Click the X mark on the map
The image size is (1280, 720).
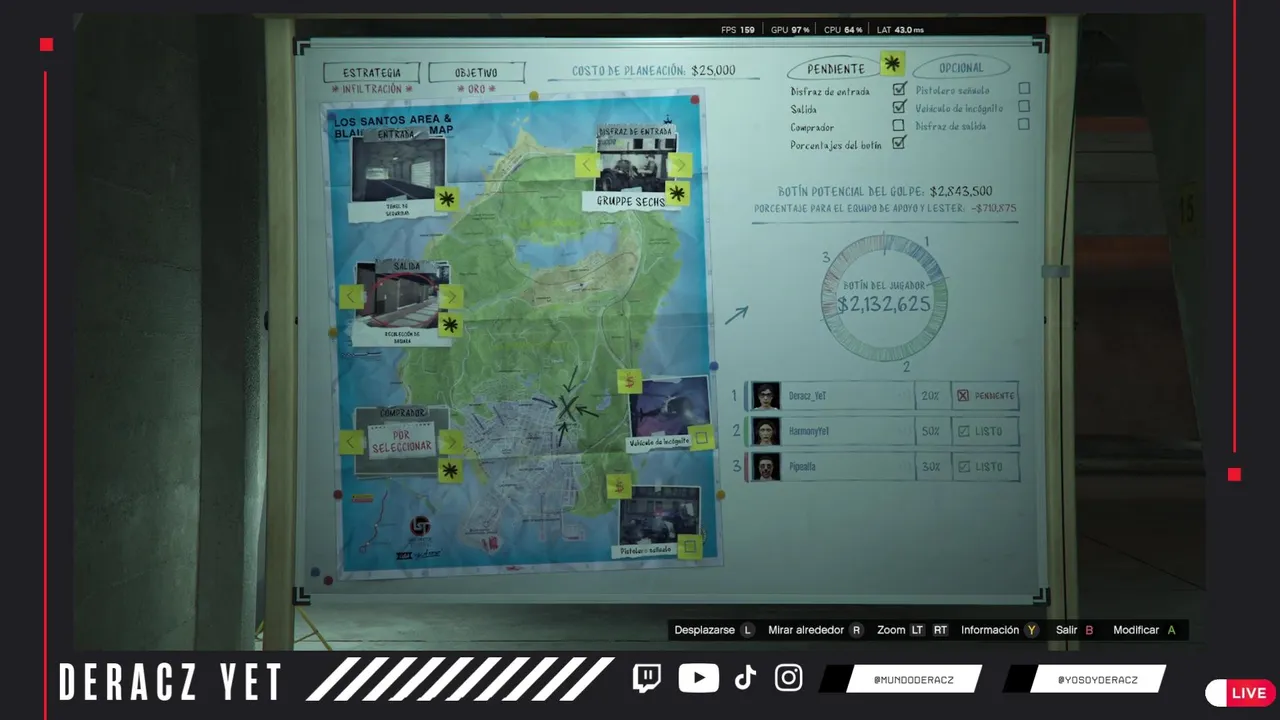tap(567, 407)
